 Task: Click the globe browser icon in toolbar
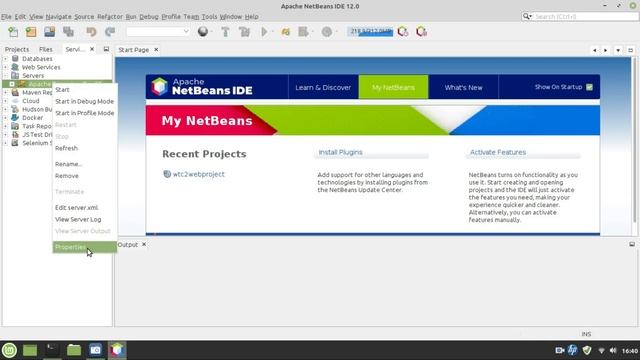203,31
